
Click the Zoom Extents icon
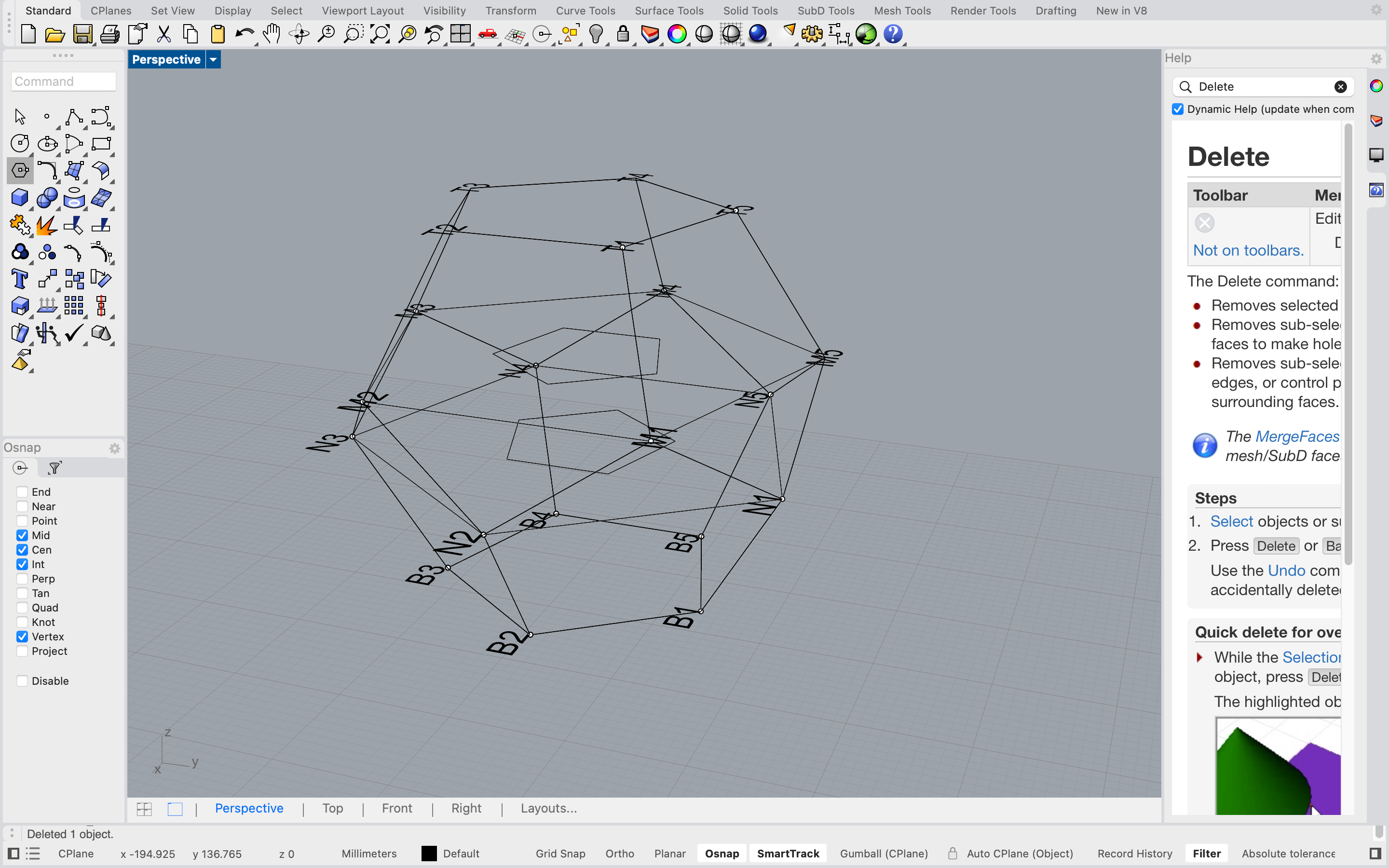(380, 34)
